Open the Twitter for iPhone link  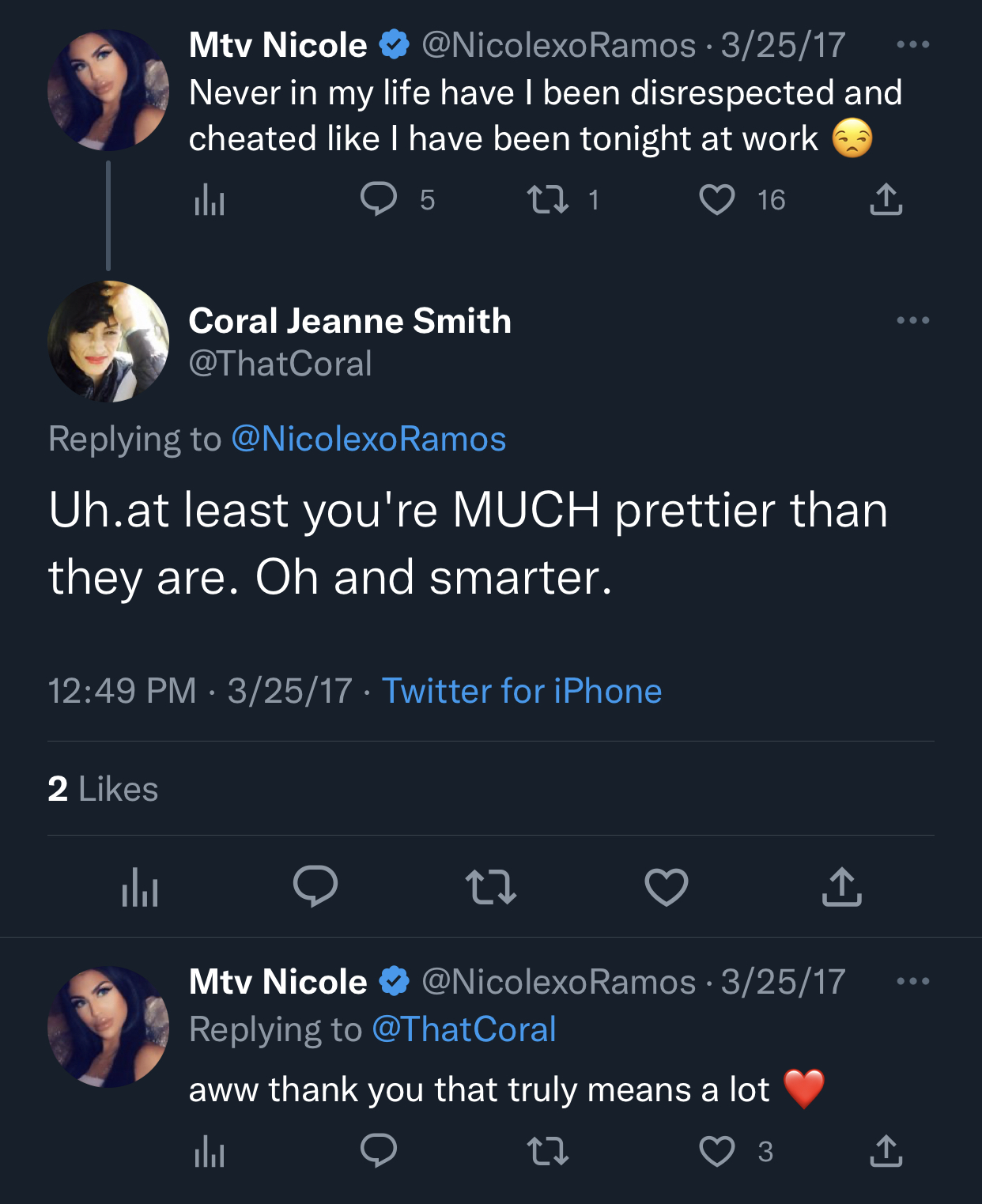pos(522,691)
